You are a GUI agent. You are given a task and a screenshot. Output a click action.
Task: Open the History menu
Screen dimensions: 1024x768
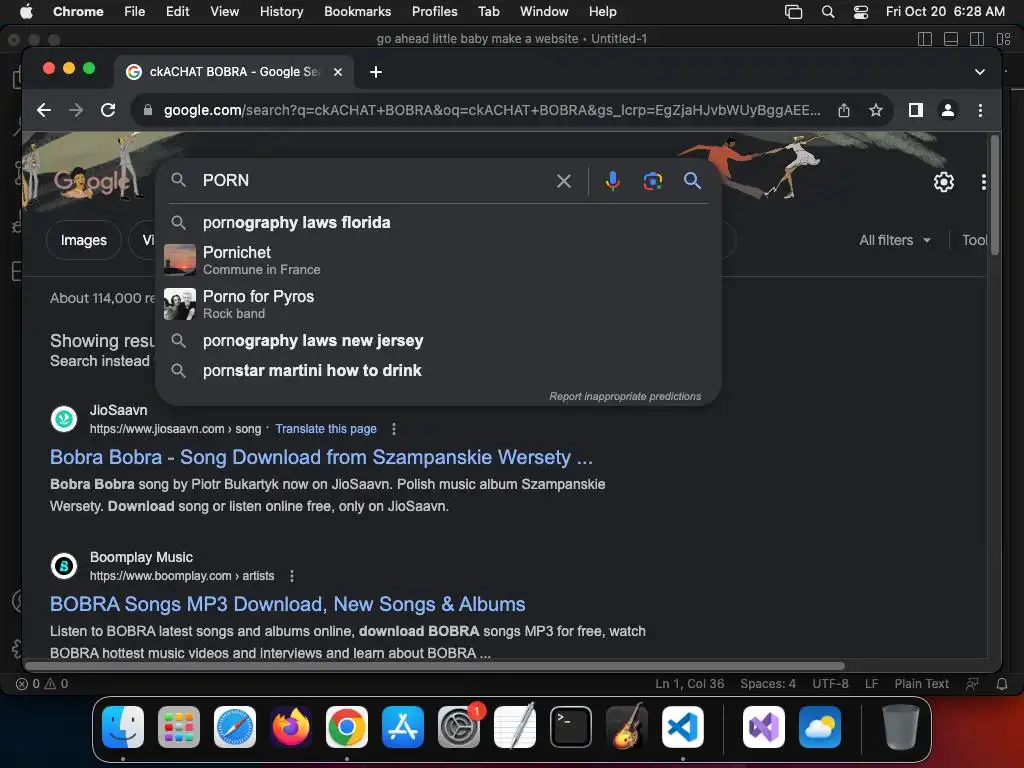[281, 11]
